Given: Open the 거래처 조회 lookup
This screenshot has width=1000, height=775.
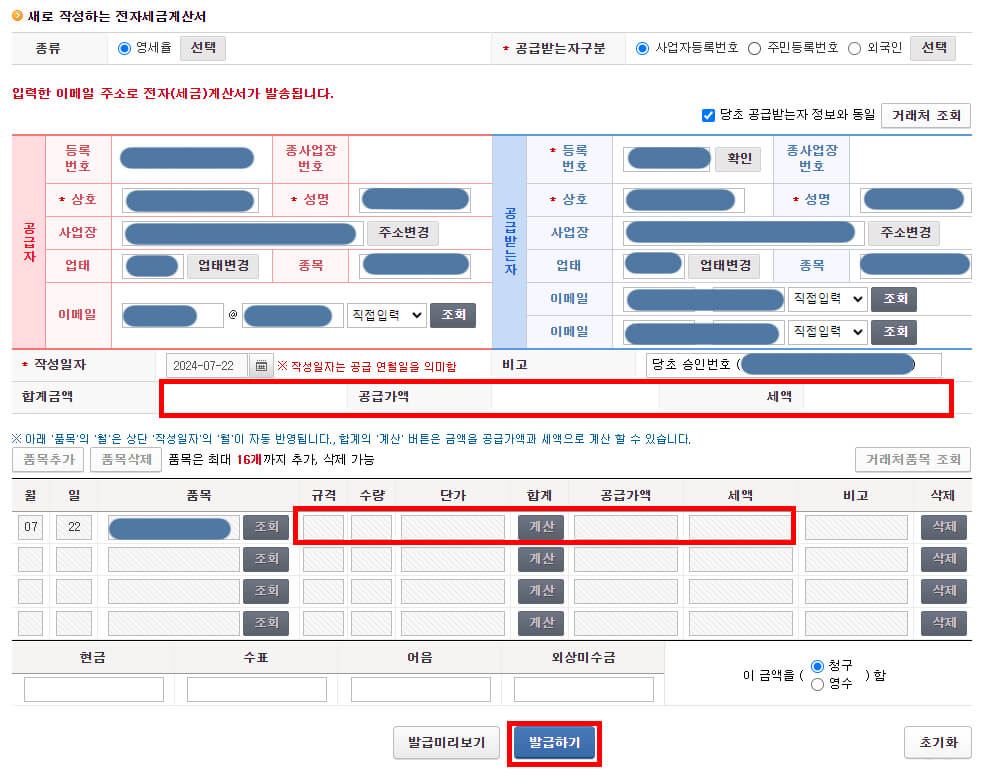Looking at the screenshot, I should pyautogui.click(x=926, y=115).
